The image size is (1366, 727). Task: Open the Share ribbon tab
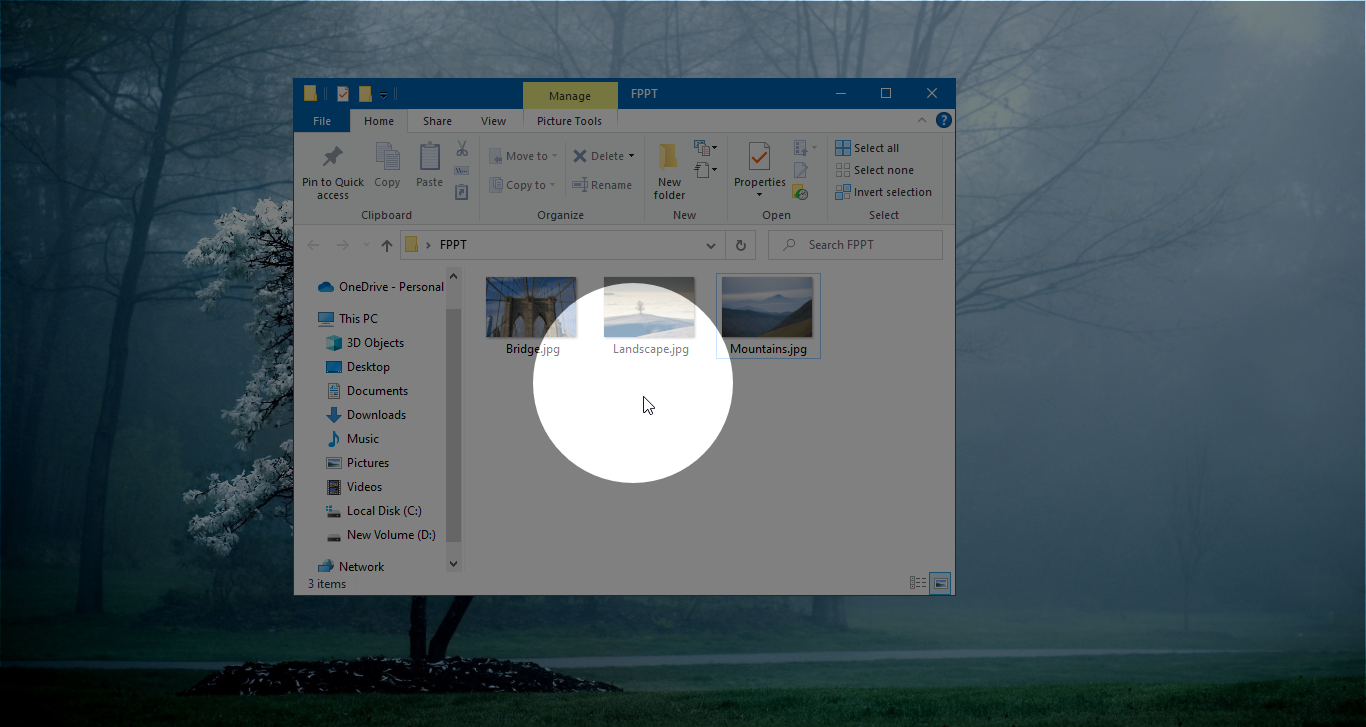pyautogui.click(x=437, y=121)
